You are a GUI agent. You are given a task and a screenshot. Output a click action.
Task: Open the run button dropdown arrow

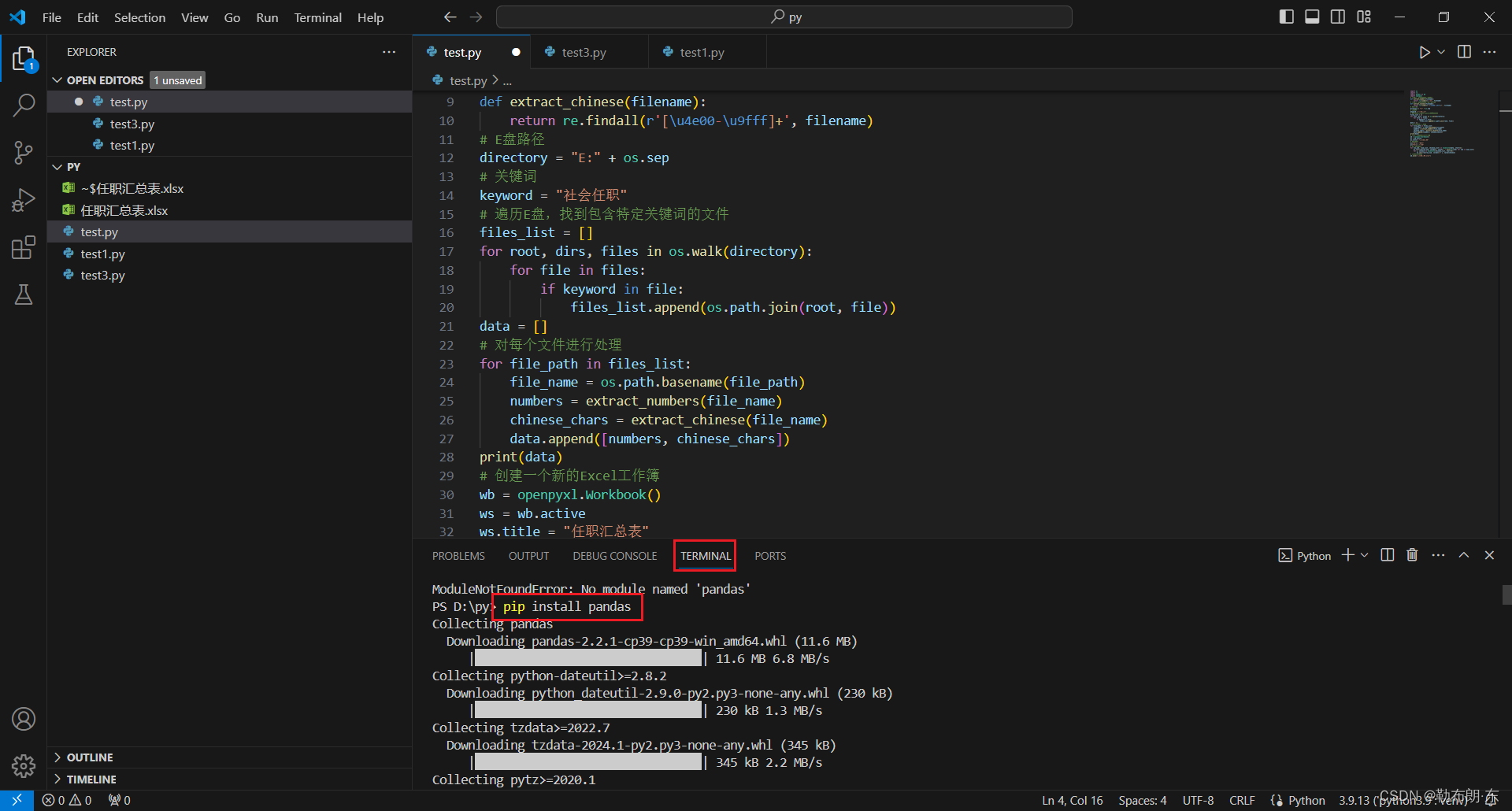coord(1441,52)
